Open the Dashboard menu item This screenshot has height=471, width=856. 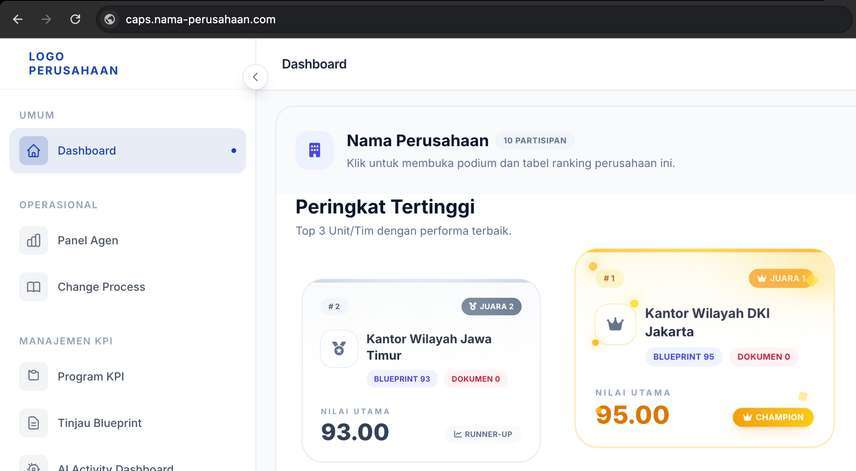(128, 151)
